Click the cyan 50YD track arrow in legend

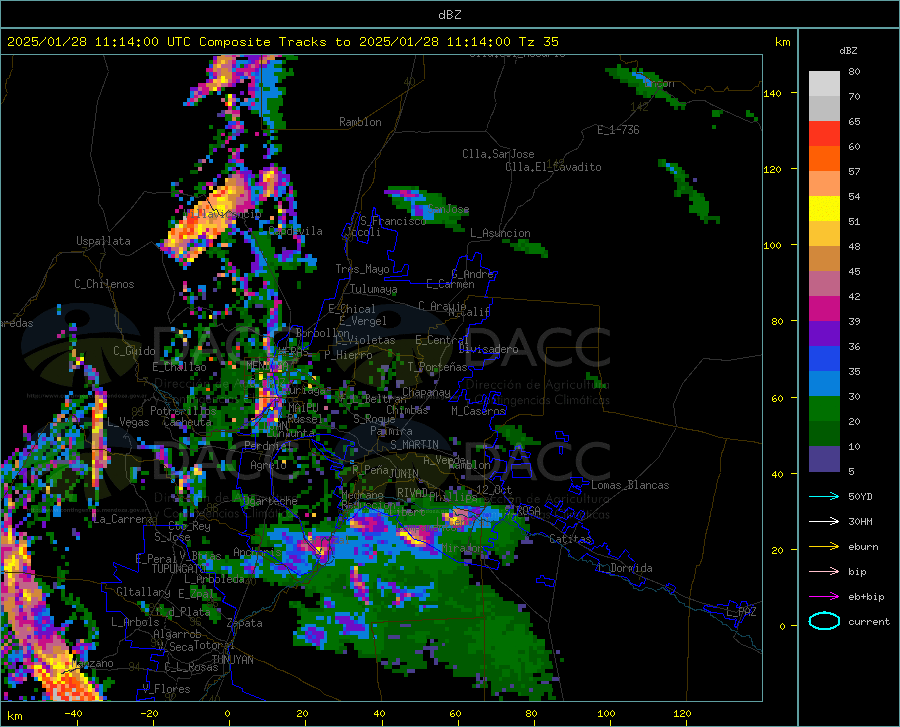(x=824, y=496)
